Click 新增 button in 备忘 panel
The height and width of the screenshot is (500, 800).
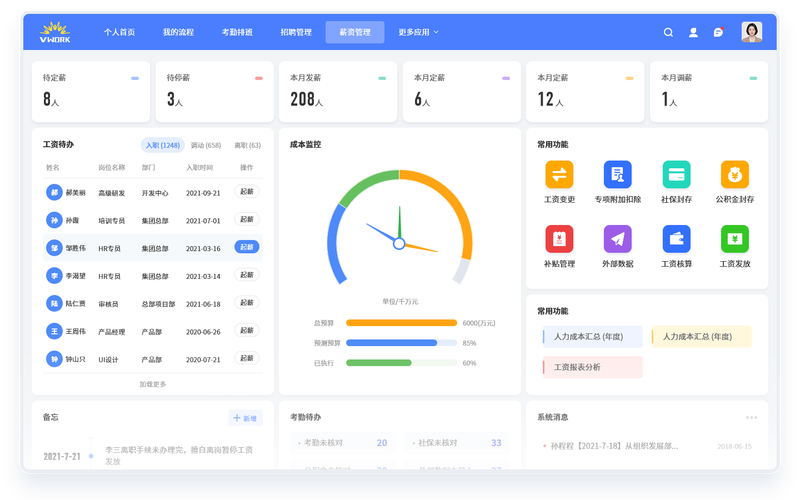click(245, 418)
